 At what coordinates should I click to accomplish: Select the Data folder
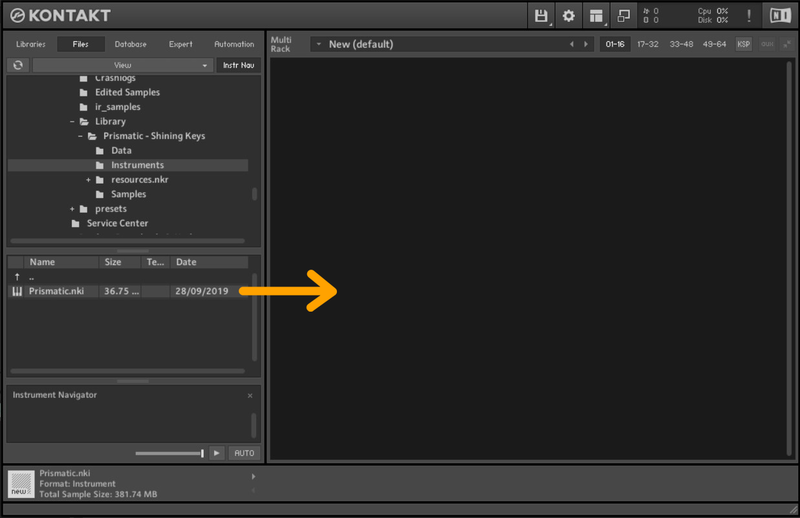[121, 151]
